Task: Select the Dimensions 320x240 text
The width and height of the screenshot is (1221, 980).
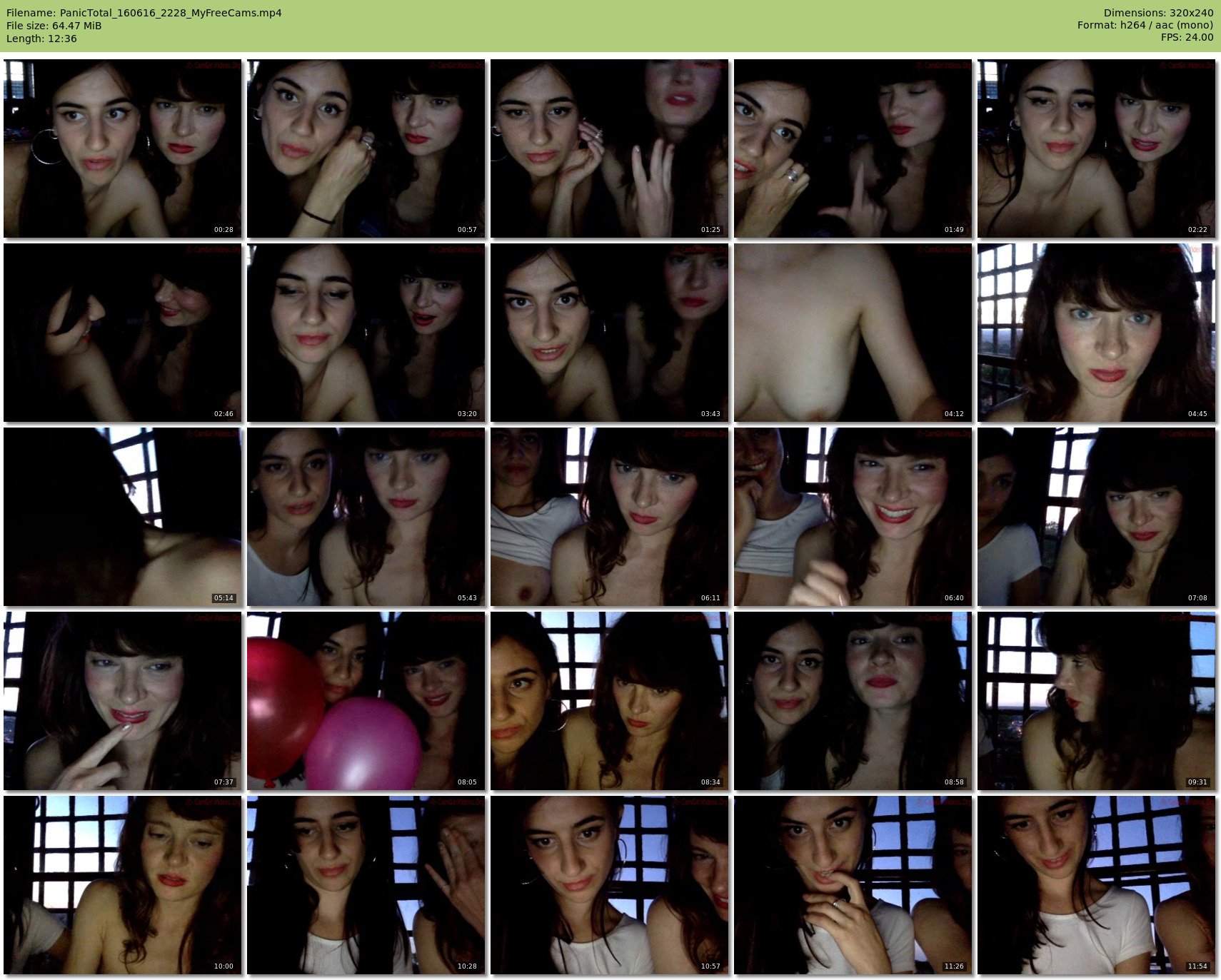Action: tap(1158, 13)
